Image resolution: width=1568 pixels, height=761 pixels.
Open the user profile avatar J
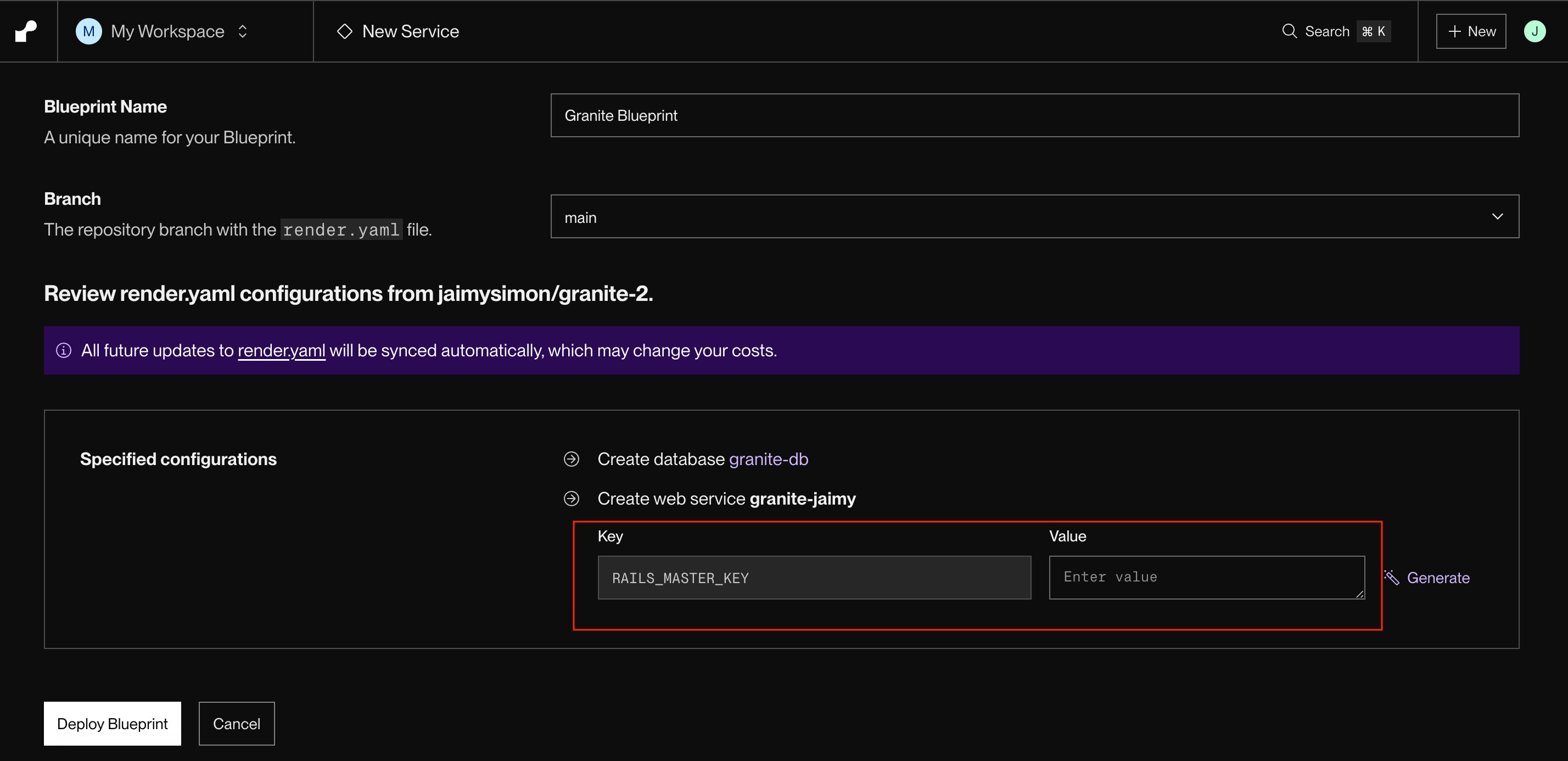(x=1534, y=31)
